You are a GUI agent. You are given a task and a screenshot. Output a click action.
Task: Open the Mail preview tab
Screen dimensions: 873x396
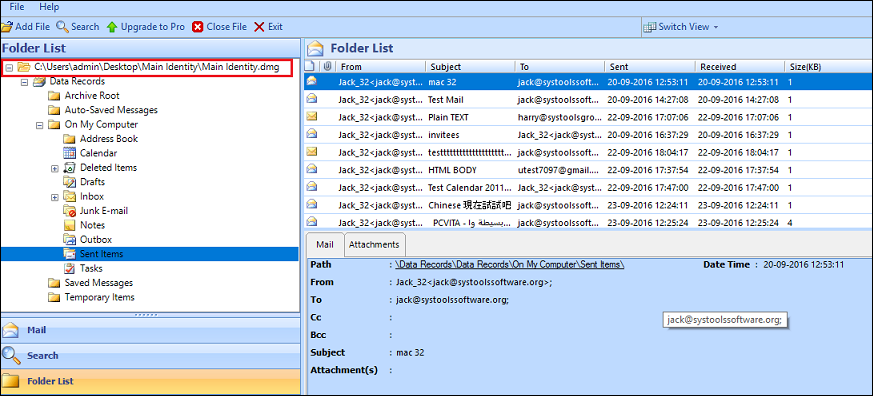point(325,245)
